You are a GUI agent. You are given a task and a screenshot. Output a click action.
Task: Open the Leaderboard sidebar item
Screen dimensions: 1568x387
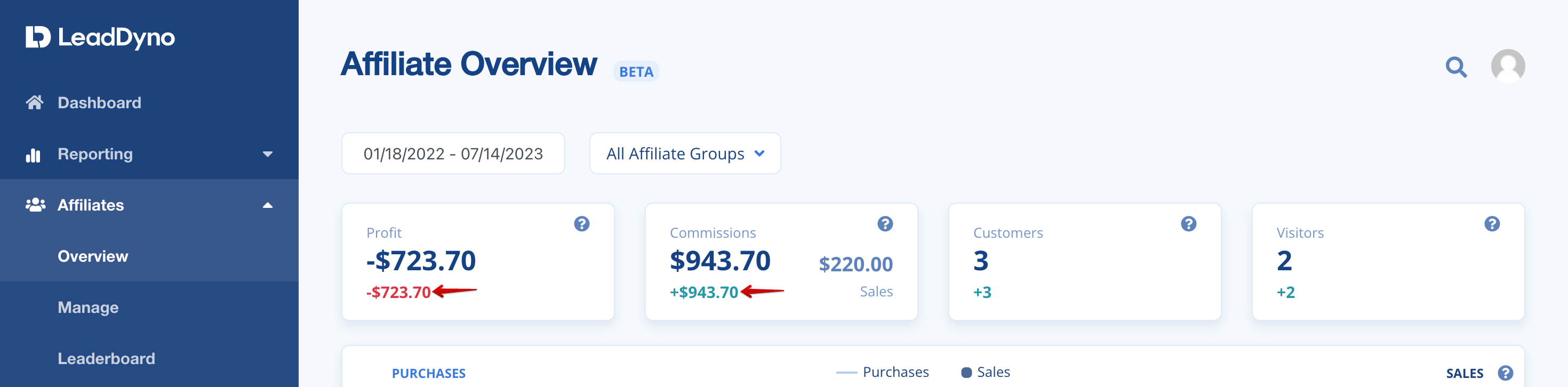[x=106, y=358]
